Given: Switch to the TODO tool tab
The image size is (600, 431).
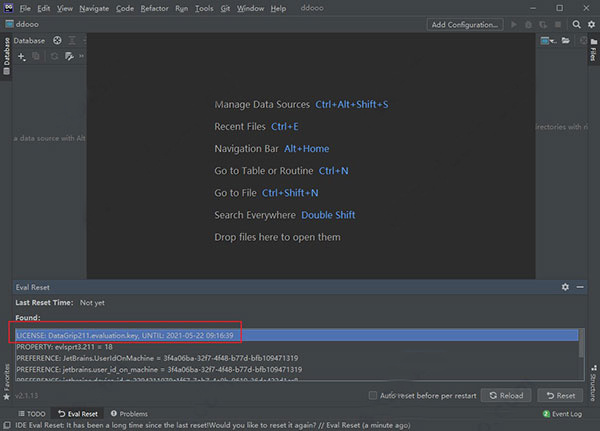Looking at the screenshot, I should [32, 414].
